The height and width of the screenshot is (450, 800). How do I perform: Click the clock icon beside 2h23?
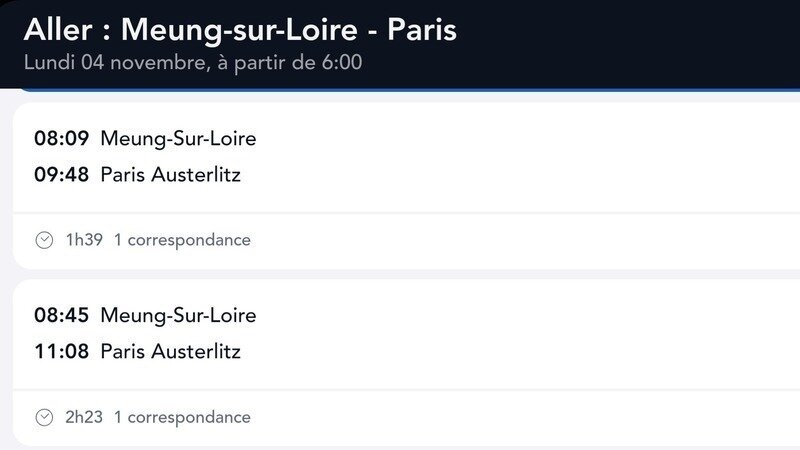tap(44, 417)
